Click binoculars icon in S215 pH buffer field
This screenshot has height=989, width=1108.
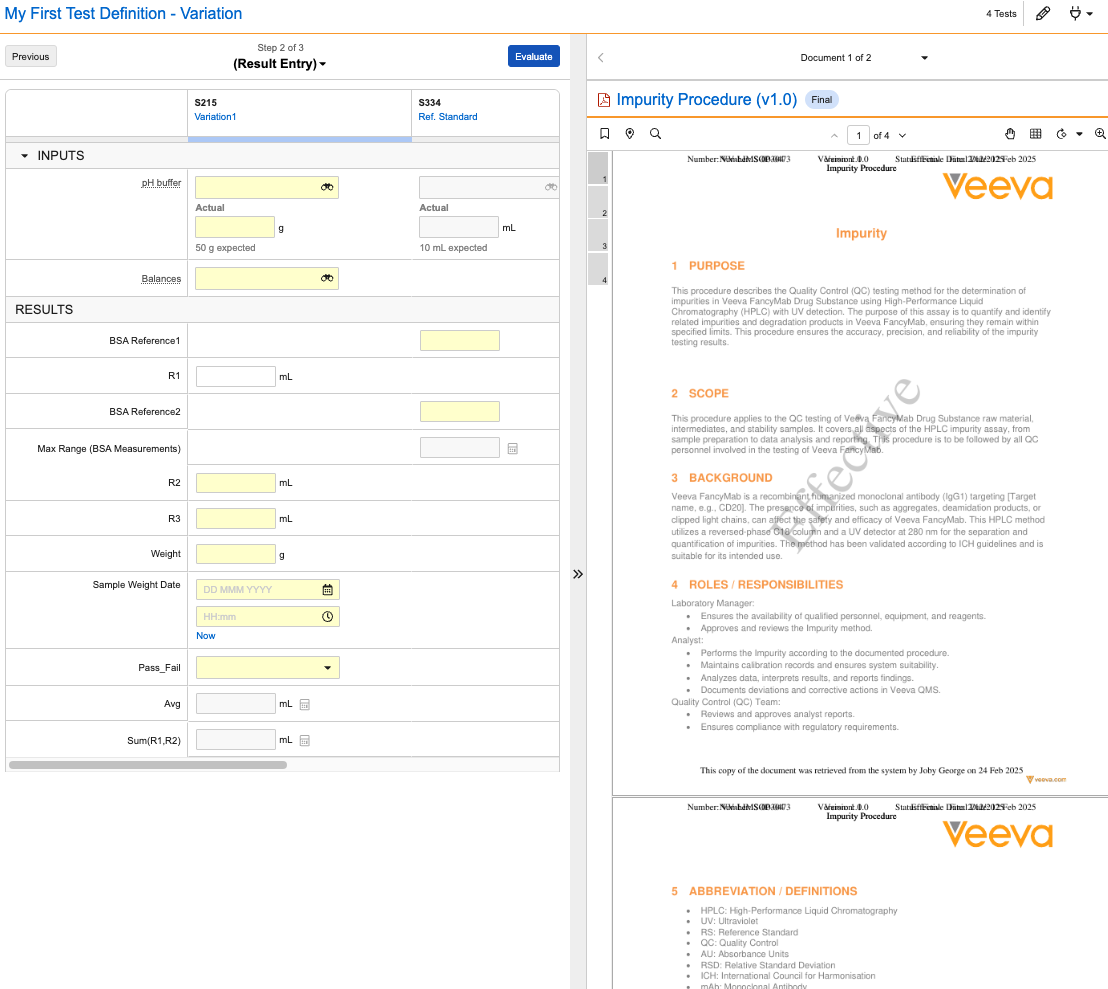[326, 187]
